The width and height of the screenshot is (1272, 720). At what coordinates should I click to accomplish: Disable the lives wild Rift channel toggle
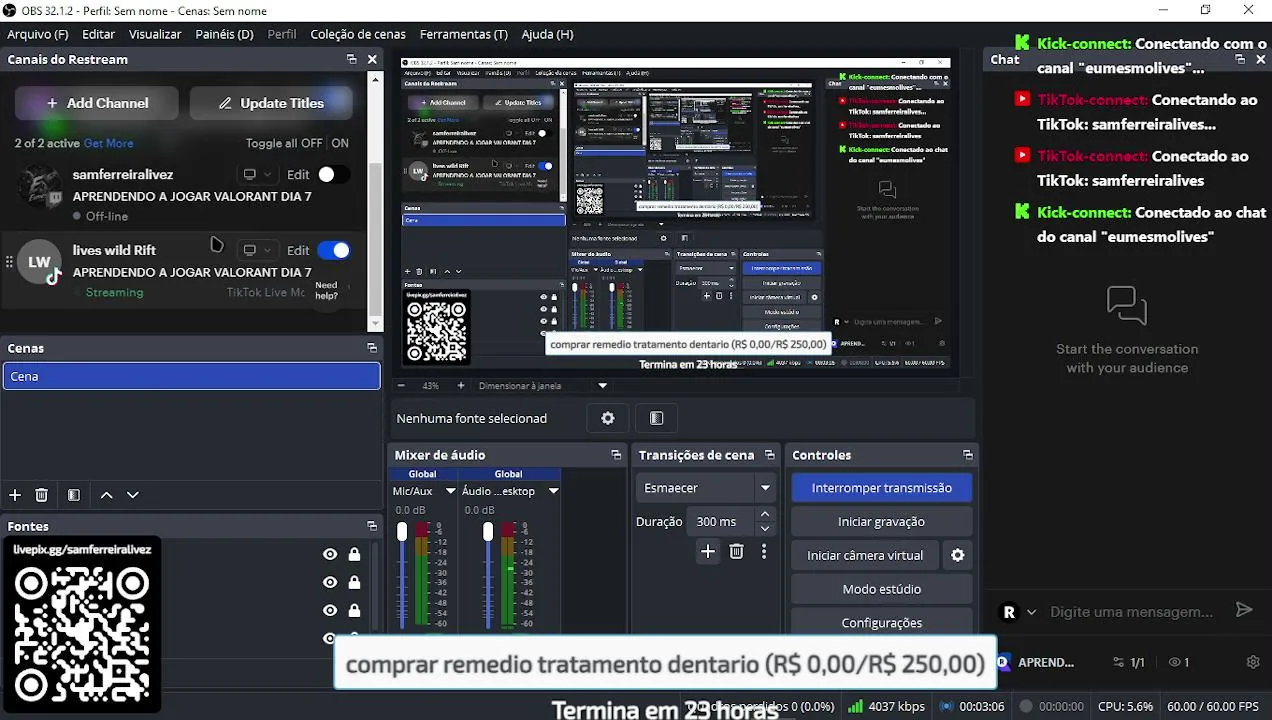tap(333, 250)
